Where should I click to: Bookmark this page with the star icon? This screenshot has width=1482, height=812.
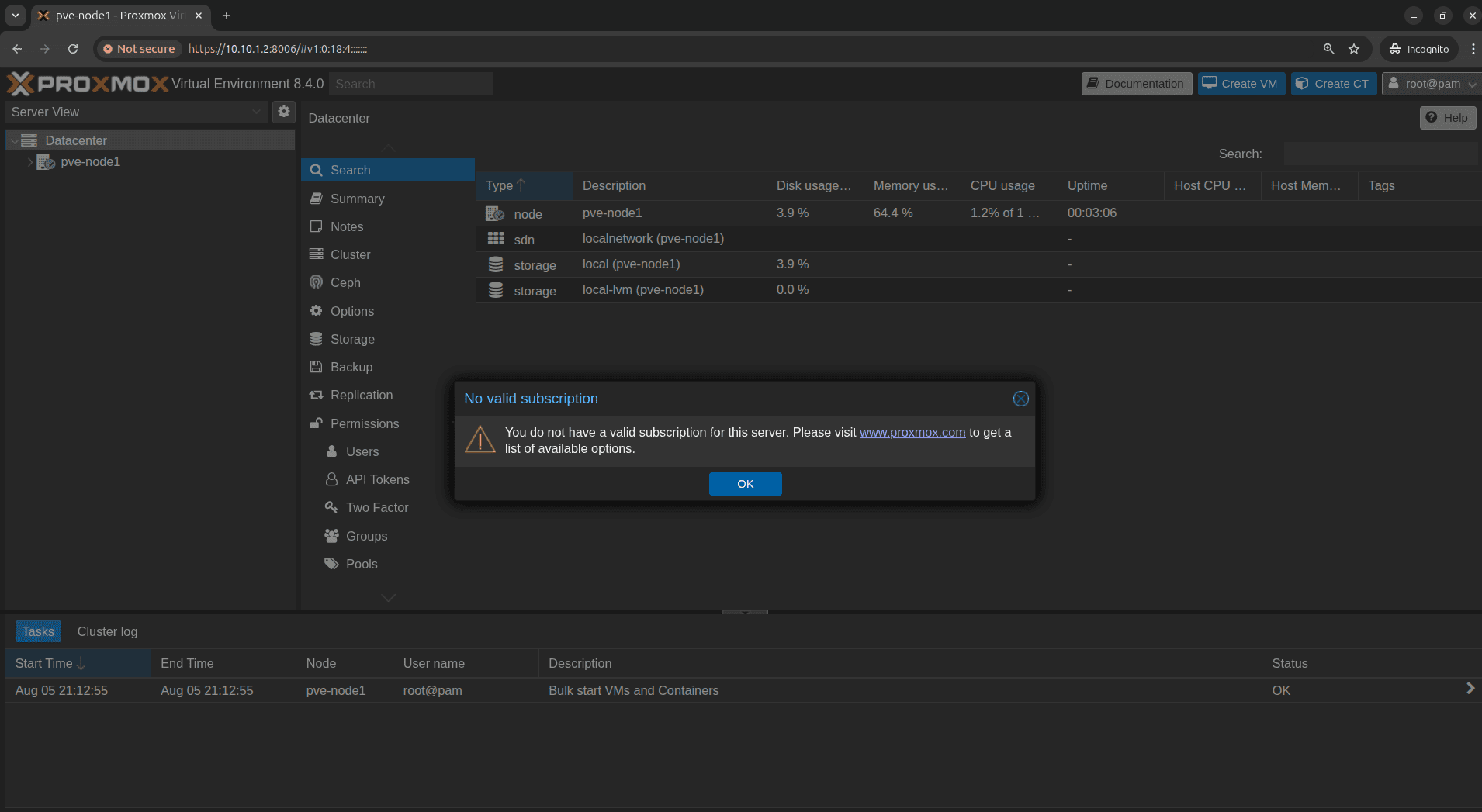click(1354, 49)
